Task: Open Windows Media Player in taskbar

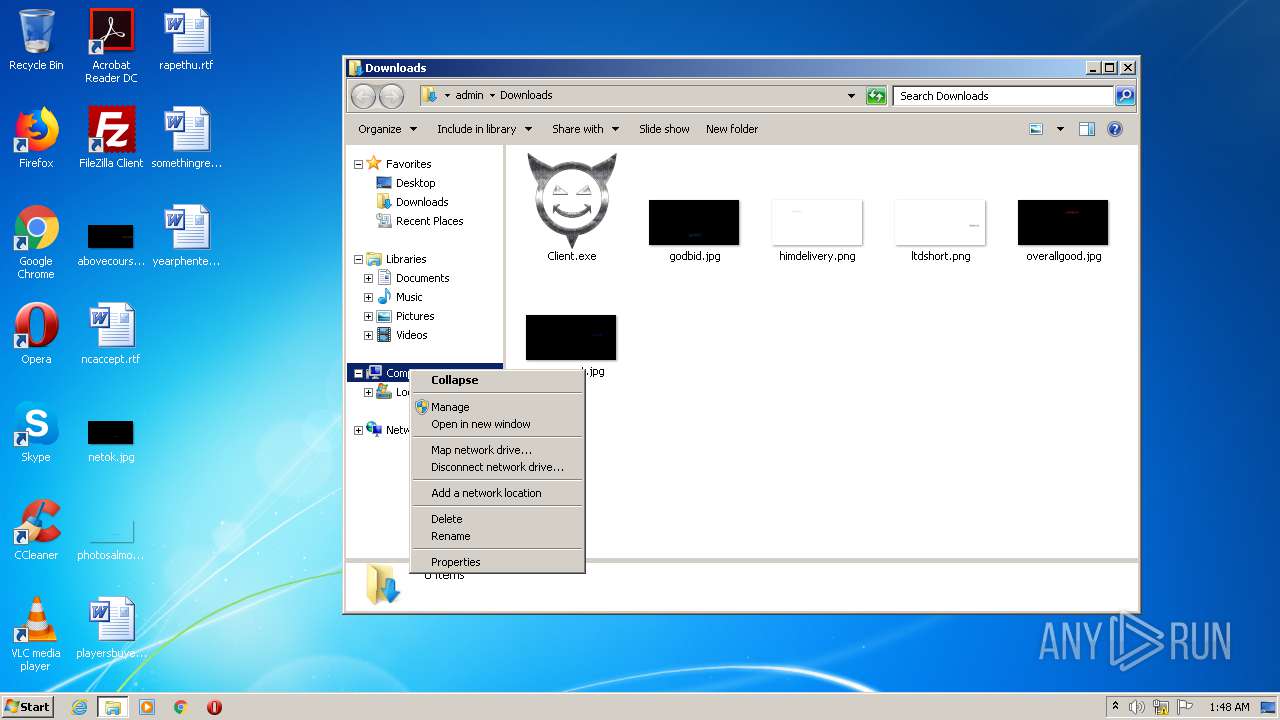Action: [x=147, y=707]
